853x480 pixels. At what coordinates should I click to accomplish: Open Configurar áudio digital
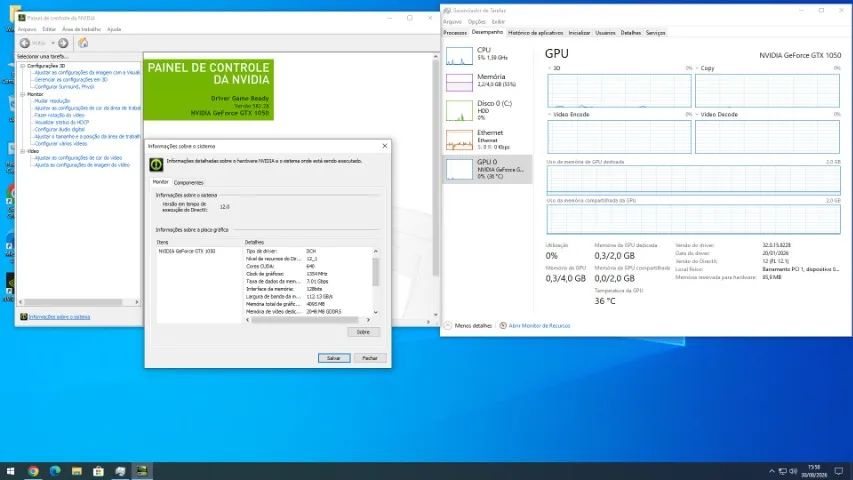(59, 130)
